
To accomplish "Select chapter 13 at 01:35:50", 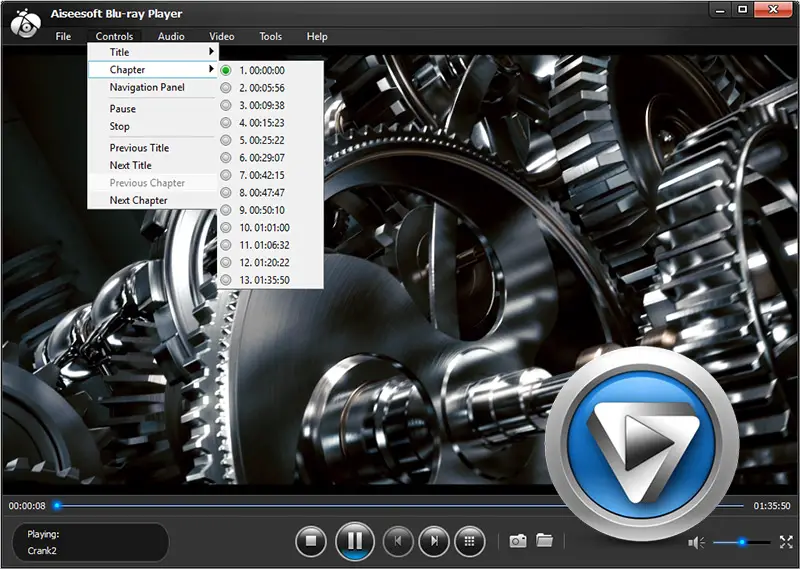I will [x=270, y=280].
